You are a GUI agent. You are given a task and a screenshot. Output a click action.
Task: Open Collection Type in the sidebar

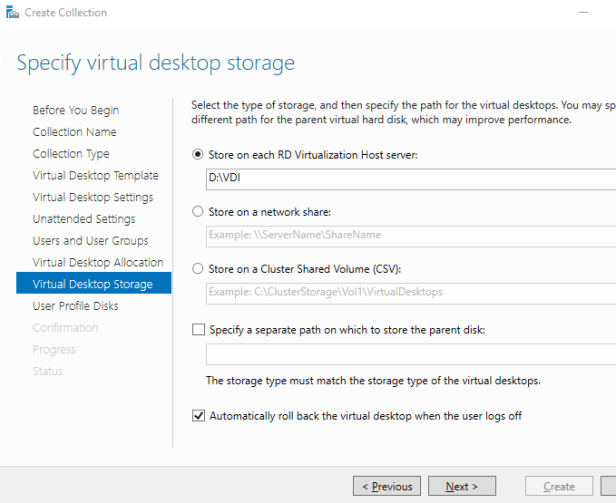tap(71, 154)
